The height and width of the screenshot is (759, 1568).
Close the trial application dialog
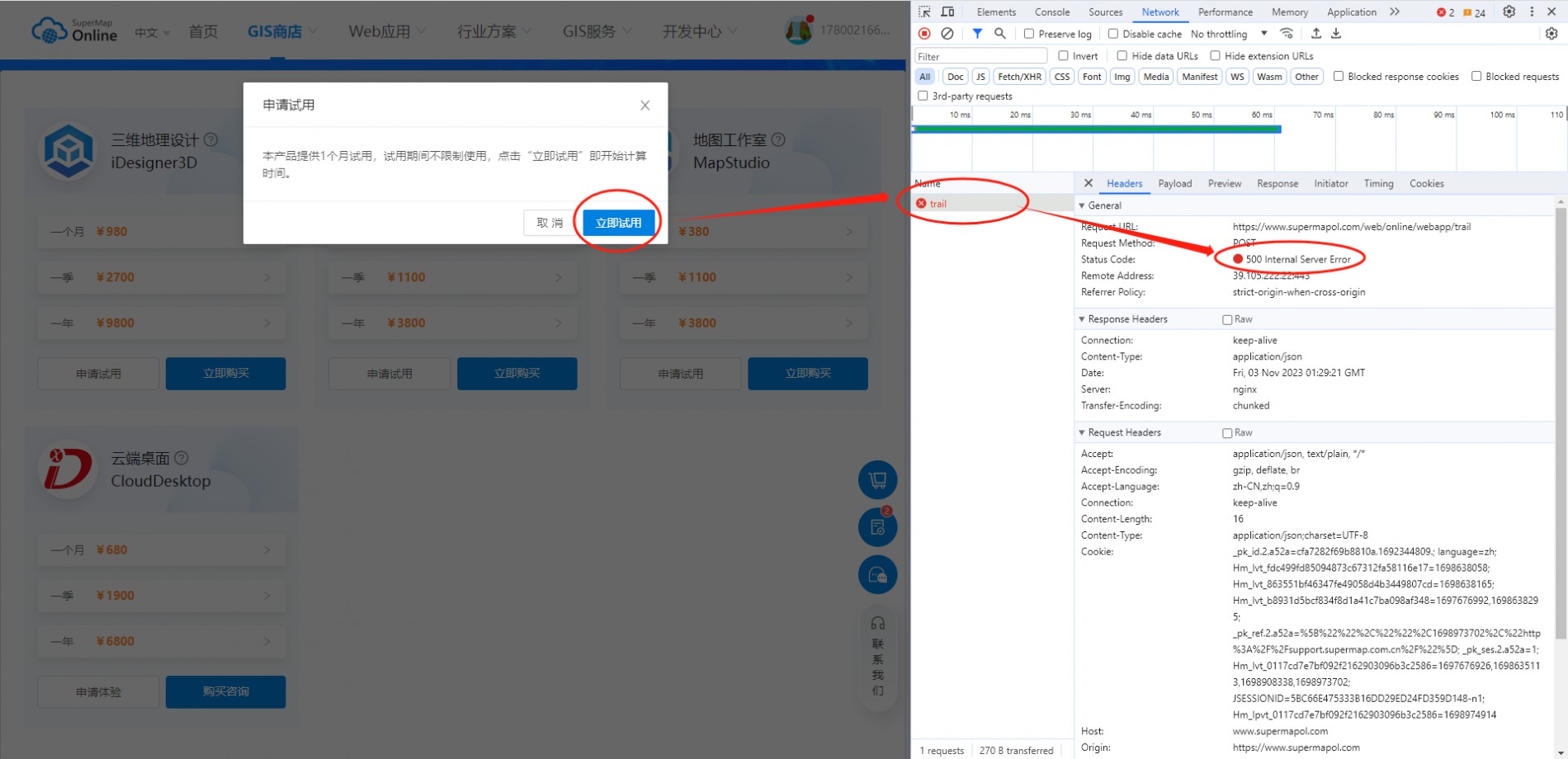645,105
